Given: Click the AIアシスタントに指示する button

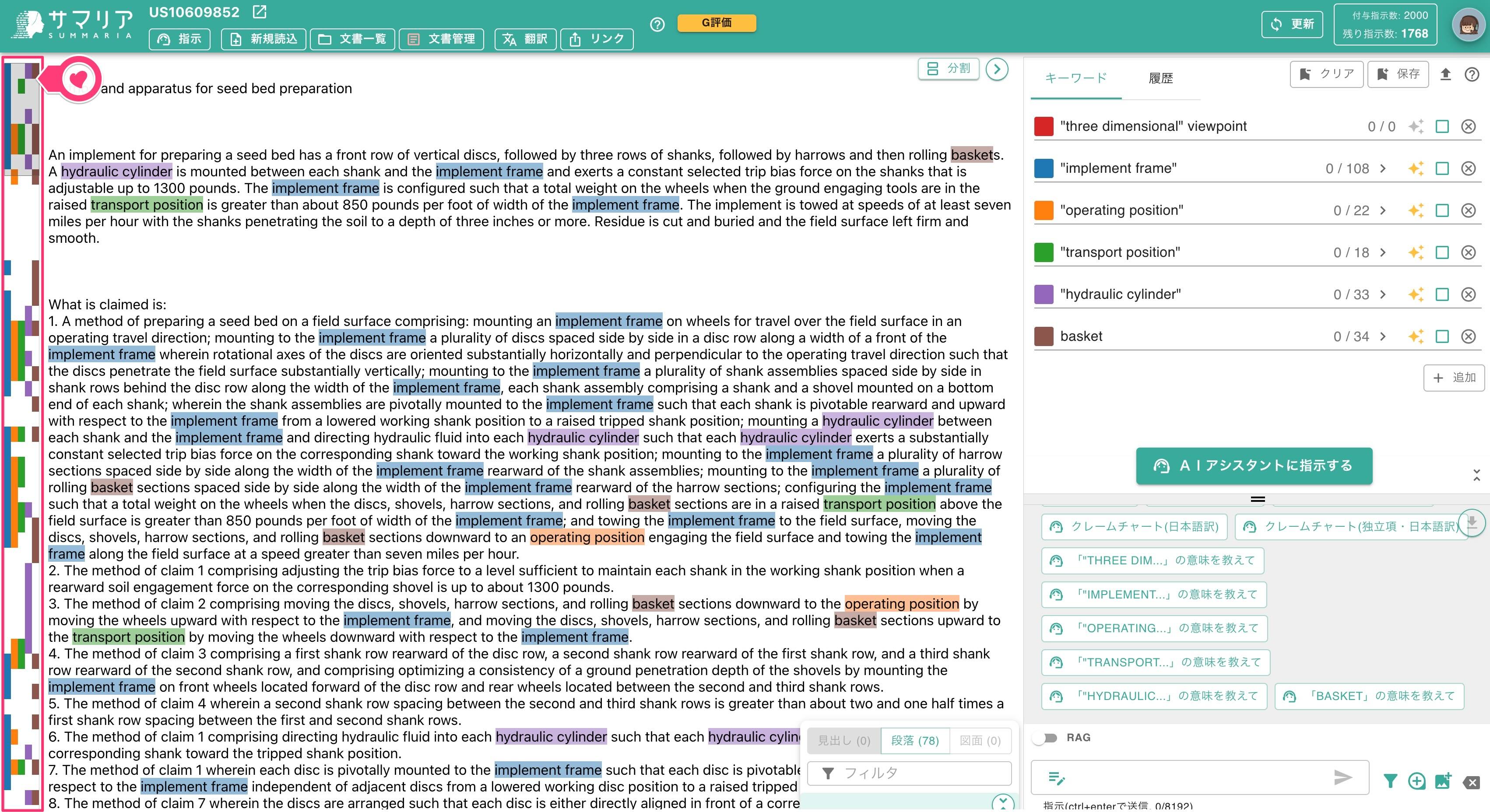Looking at the screenshot, I should pos(1254,465).
